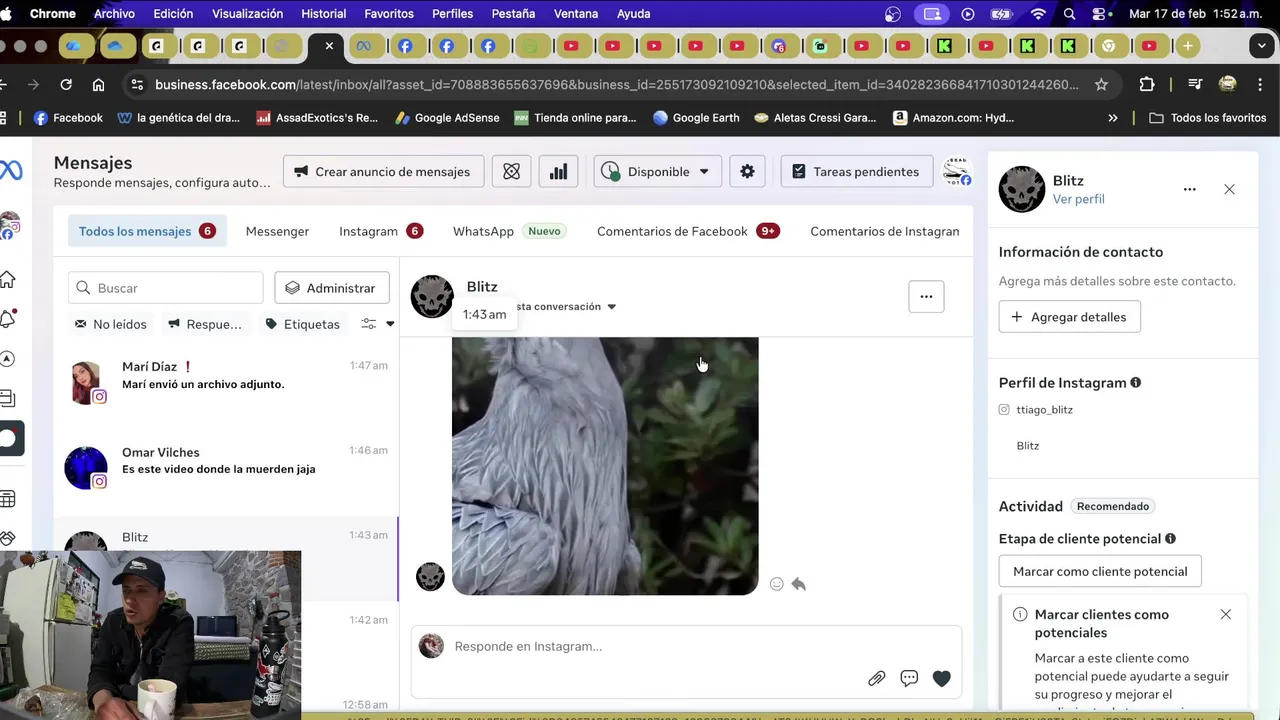Switch to WhatsApp tab
Screen dimensions: 1280x720
click(x=508, y=231)
